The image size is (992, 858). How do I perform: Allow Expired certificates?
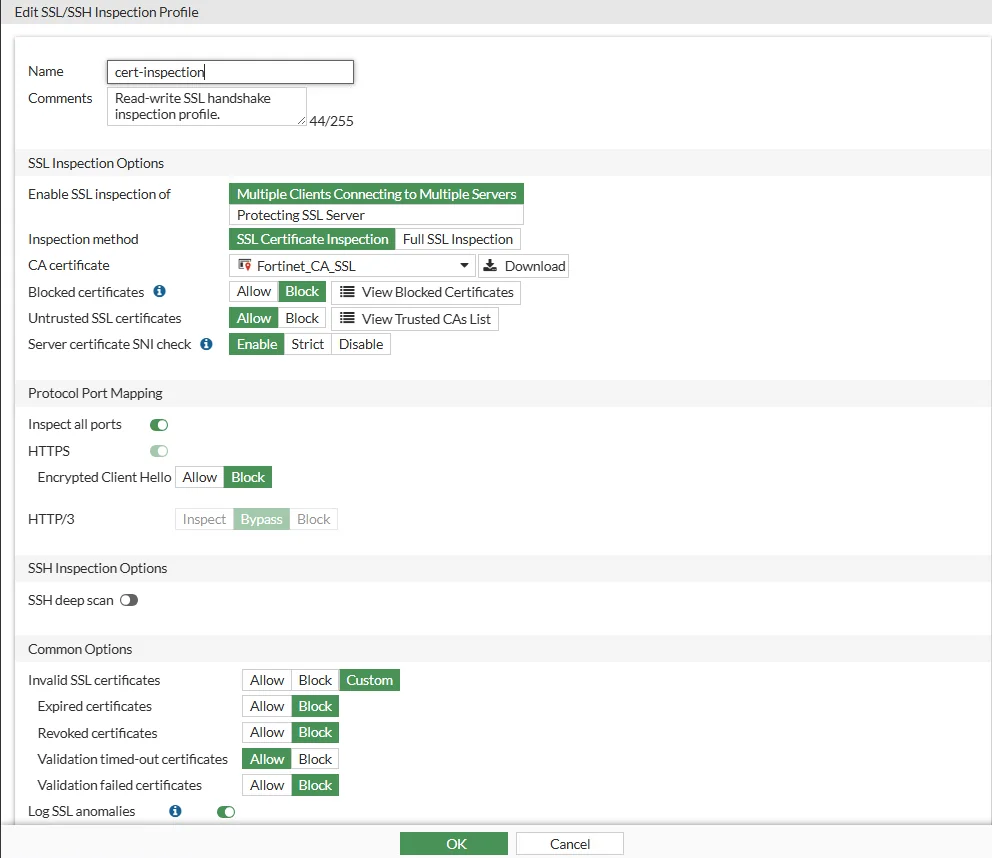tap(267, 706)
